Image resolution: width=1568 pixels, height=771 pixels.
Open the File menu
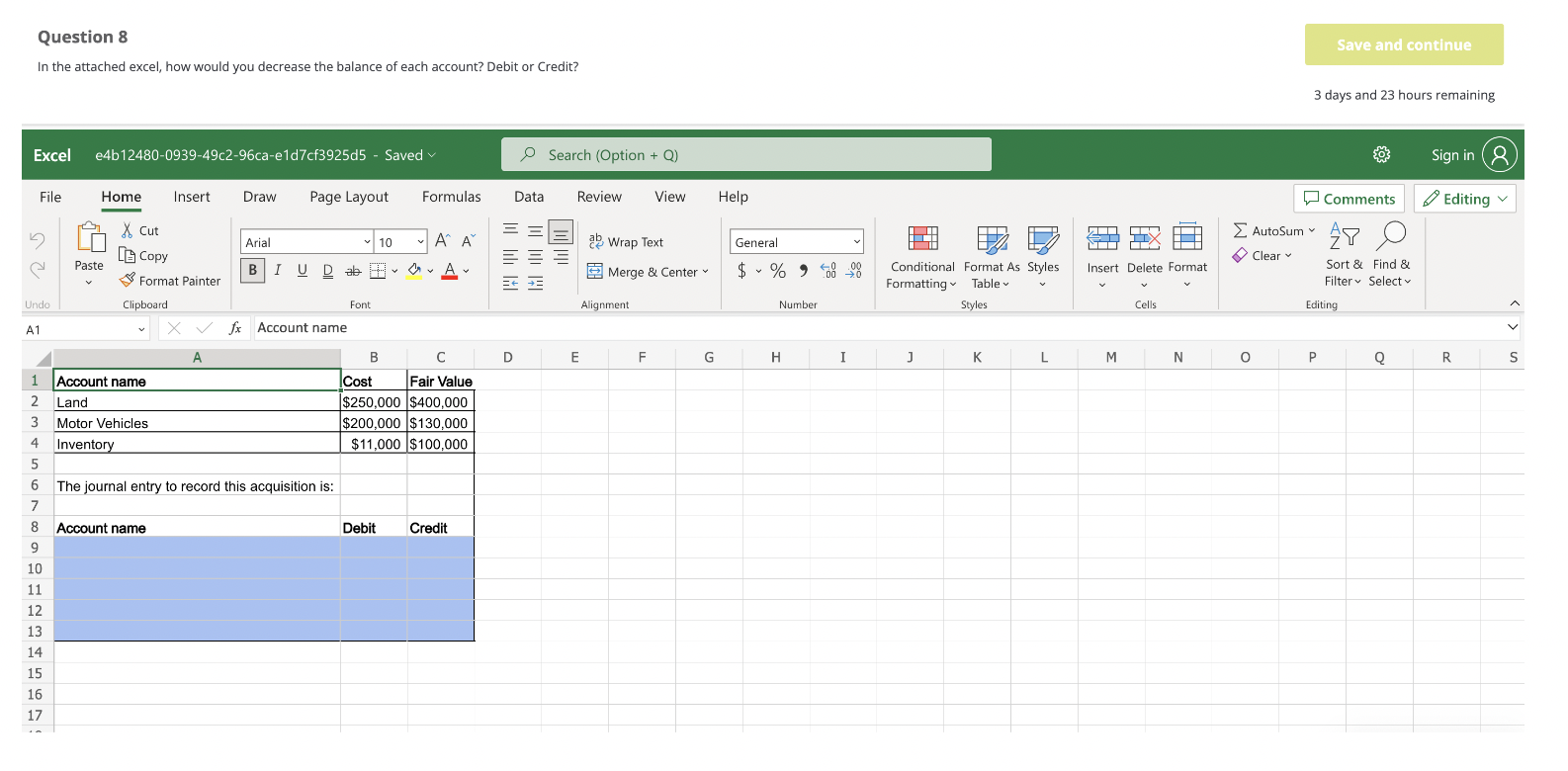point(50,197)
